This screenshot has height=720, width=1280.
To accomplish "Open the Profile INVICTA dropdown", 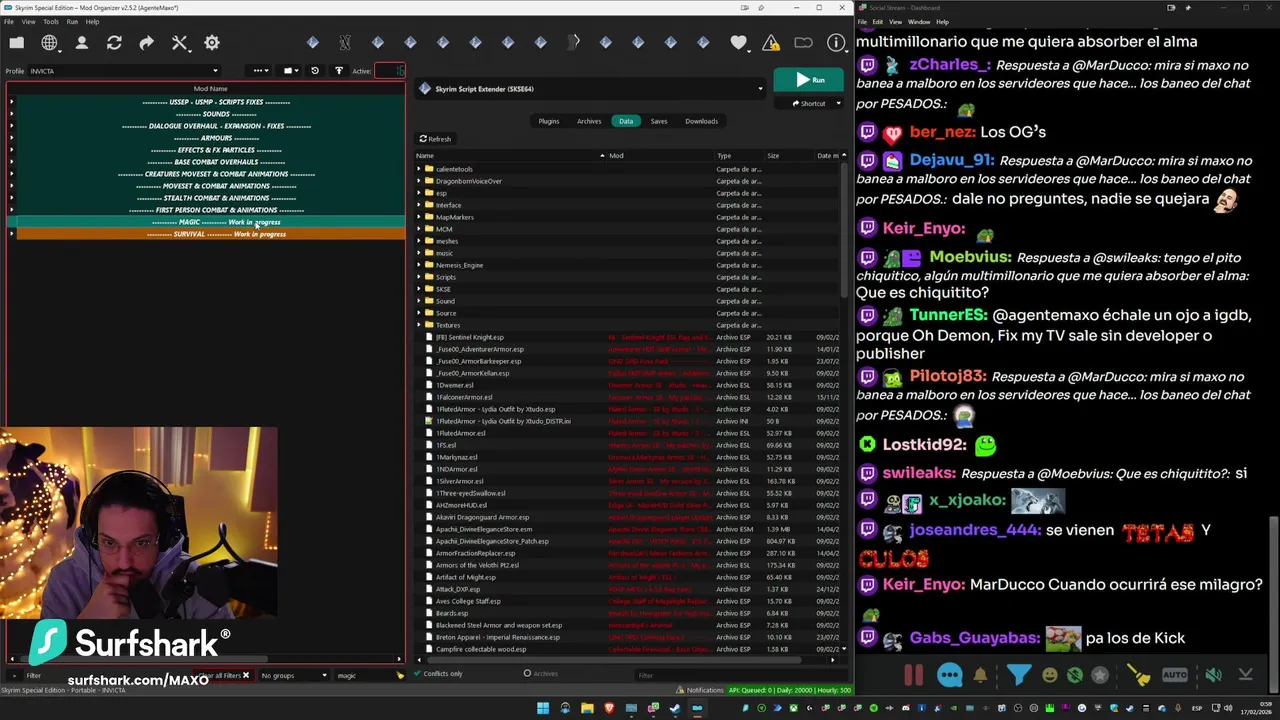I will point(125,71).
